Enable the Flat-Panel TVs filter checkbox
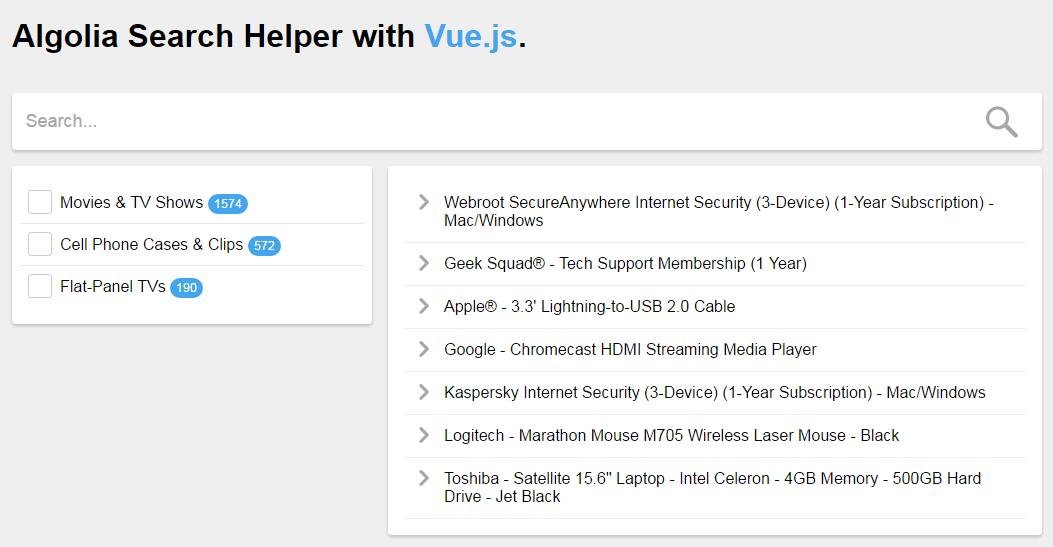Viewport: 1053px width, 547px height. (40, 286)
